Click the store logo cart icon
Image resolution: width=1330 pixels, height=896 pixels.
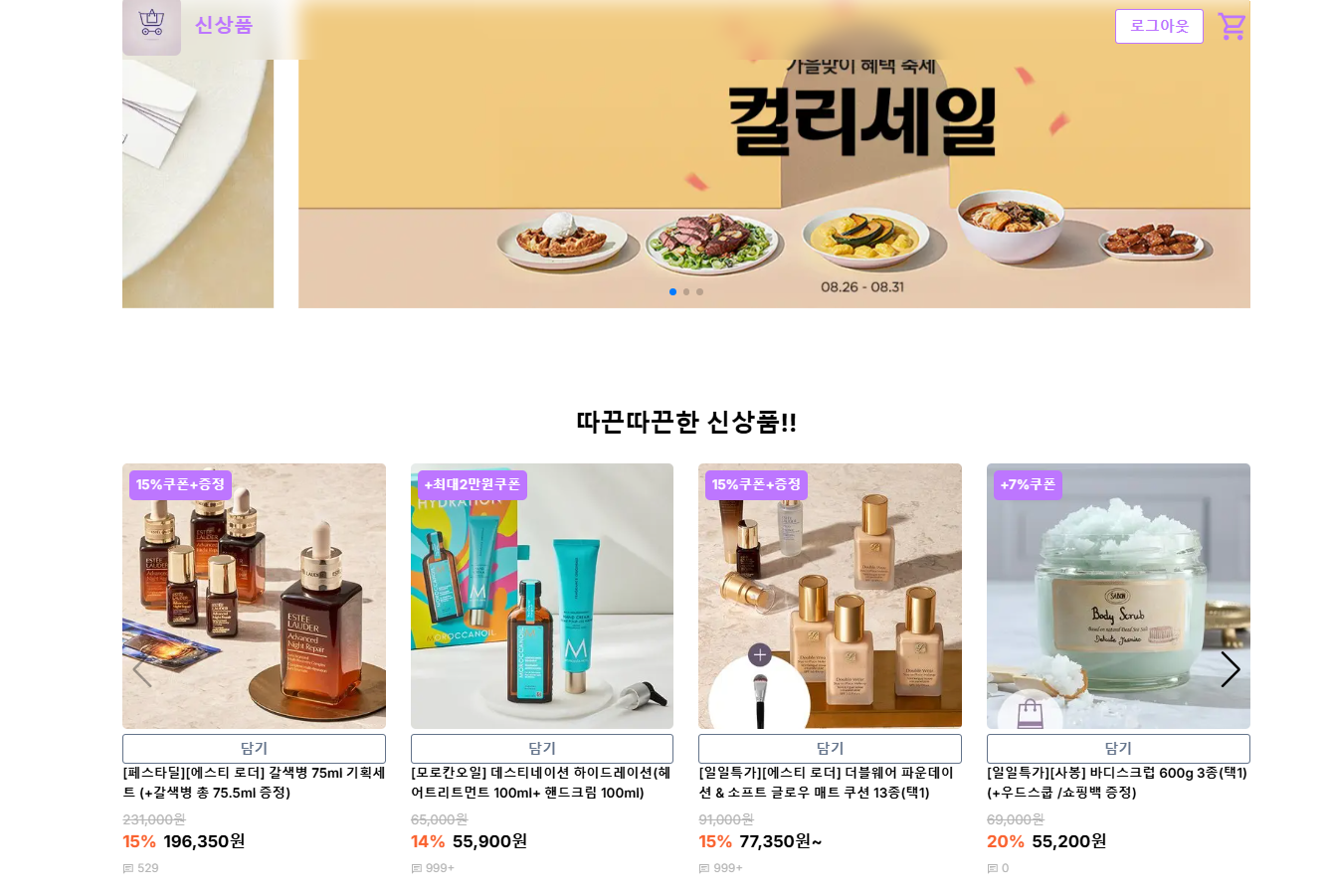pyautogui.click(x=151, y=26)
